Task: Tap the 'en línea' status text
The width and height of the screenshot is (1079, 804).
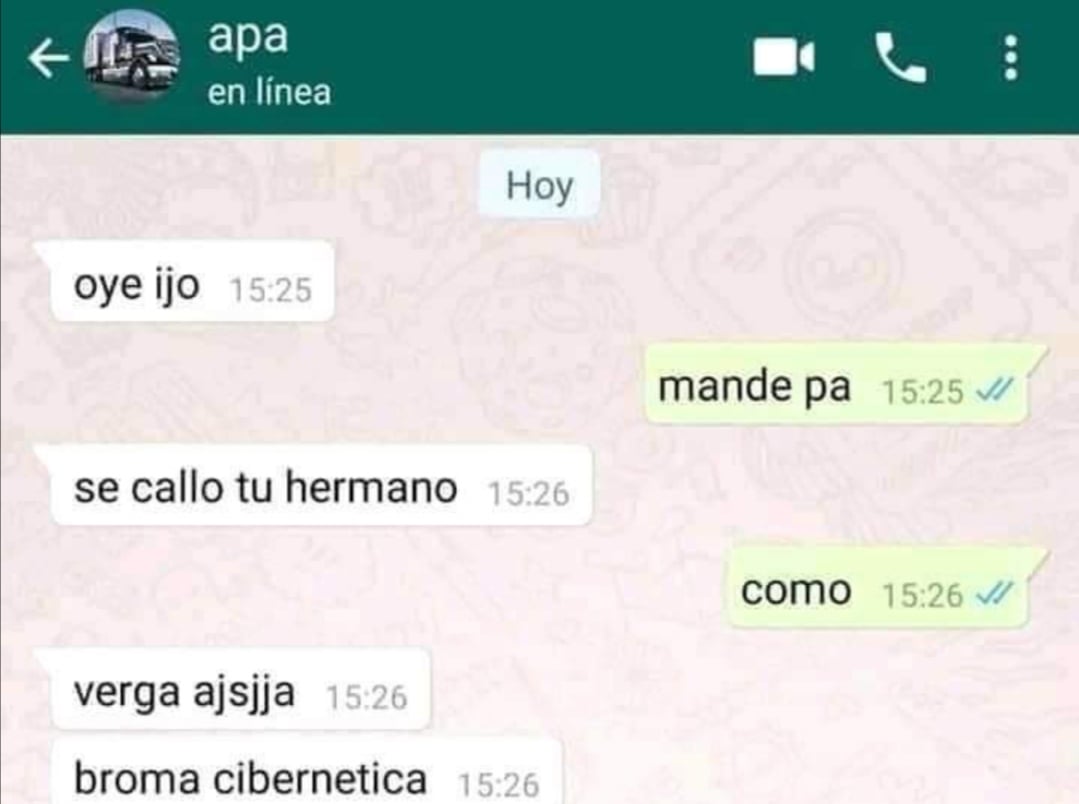Action: (269, 92)
